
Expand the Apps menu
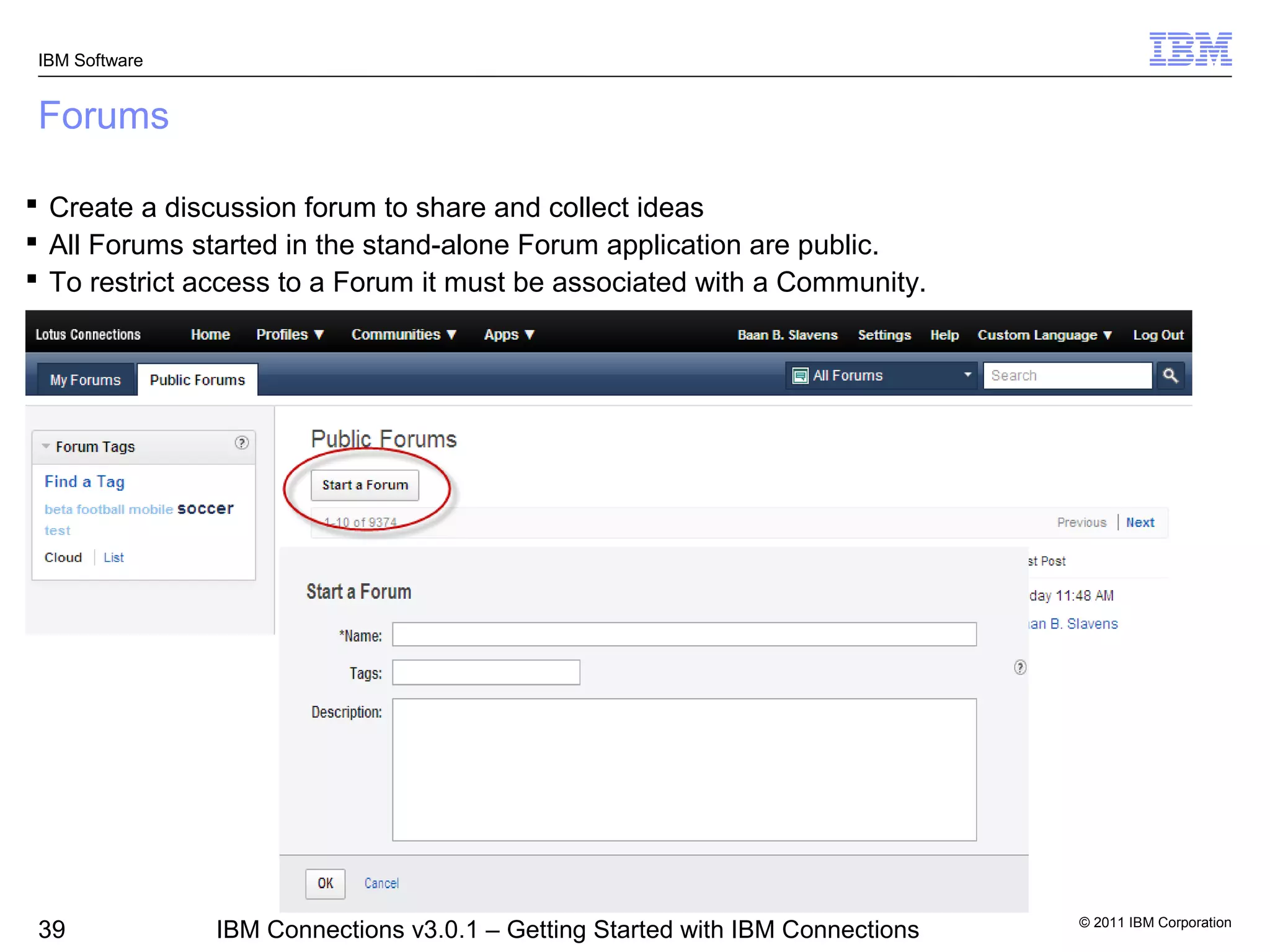(508, 335)
